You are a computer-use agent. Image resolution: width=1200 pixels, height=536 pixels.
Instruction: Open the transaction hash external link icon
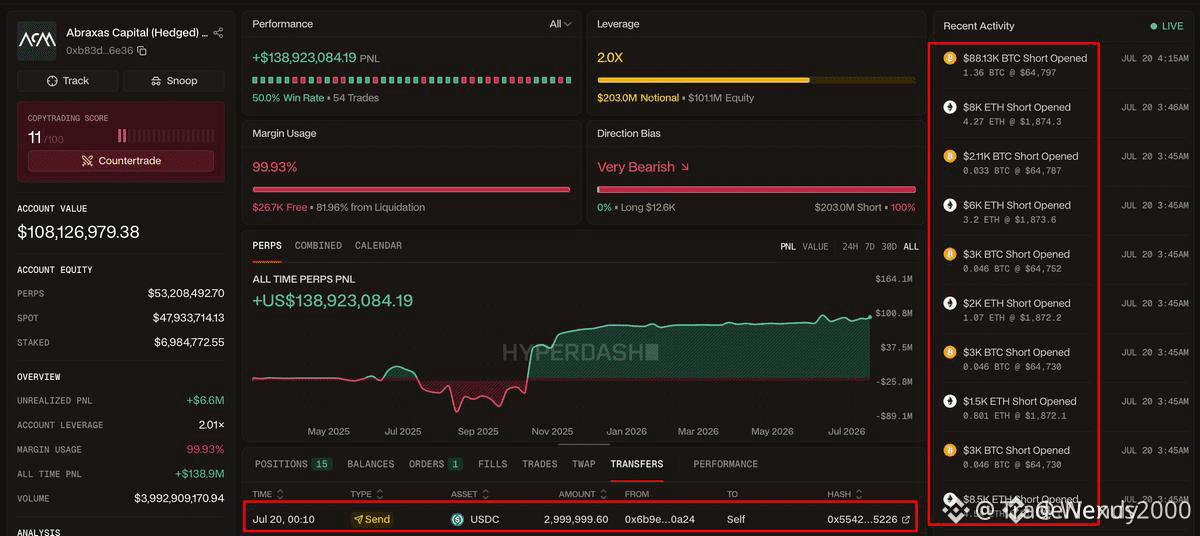pos(906,520)
